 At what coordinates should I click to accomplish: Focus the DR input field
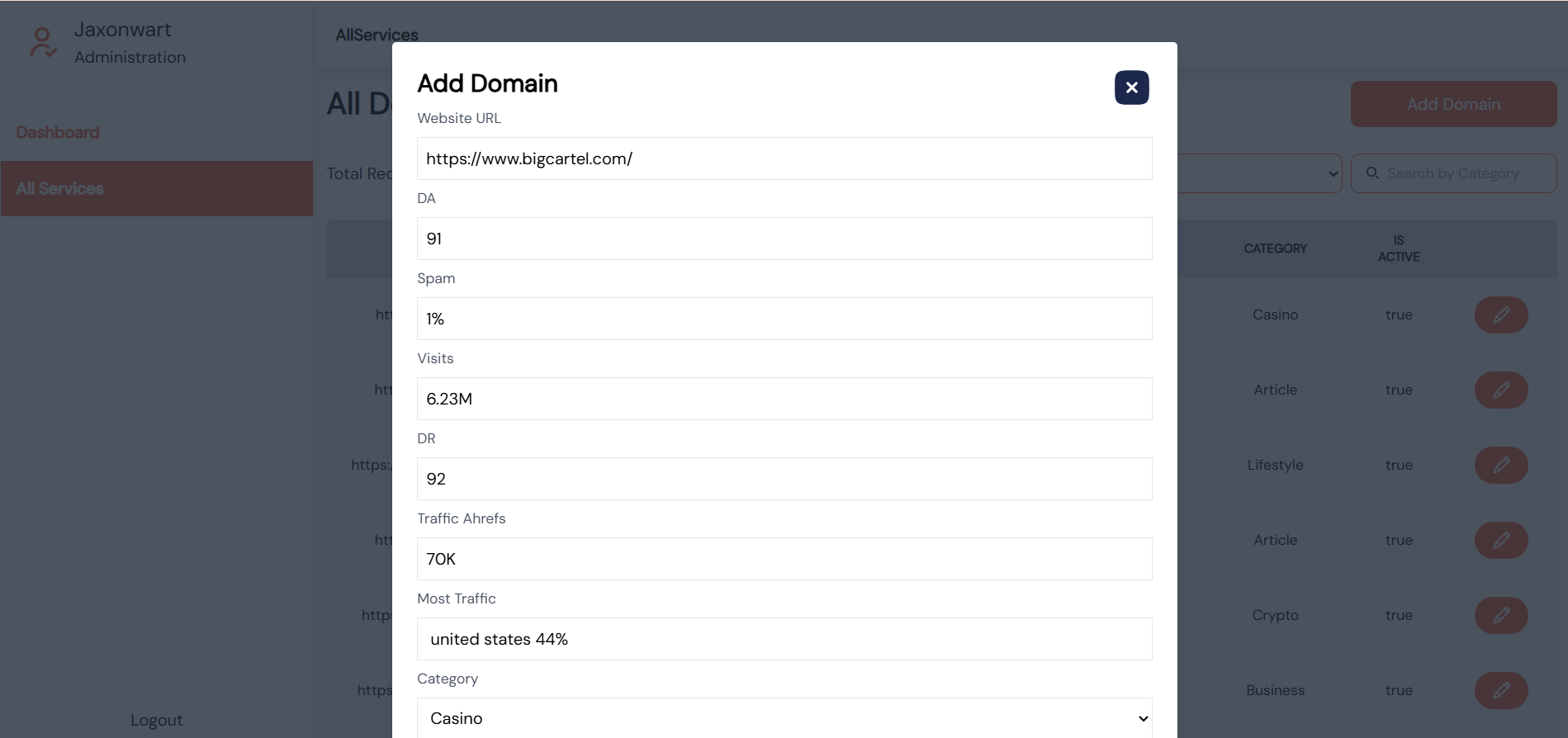click(x=784, y=479)
